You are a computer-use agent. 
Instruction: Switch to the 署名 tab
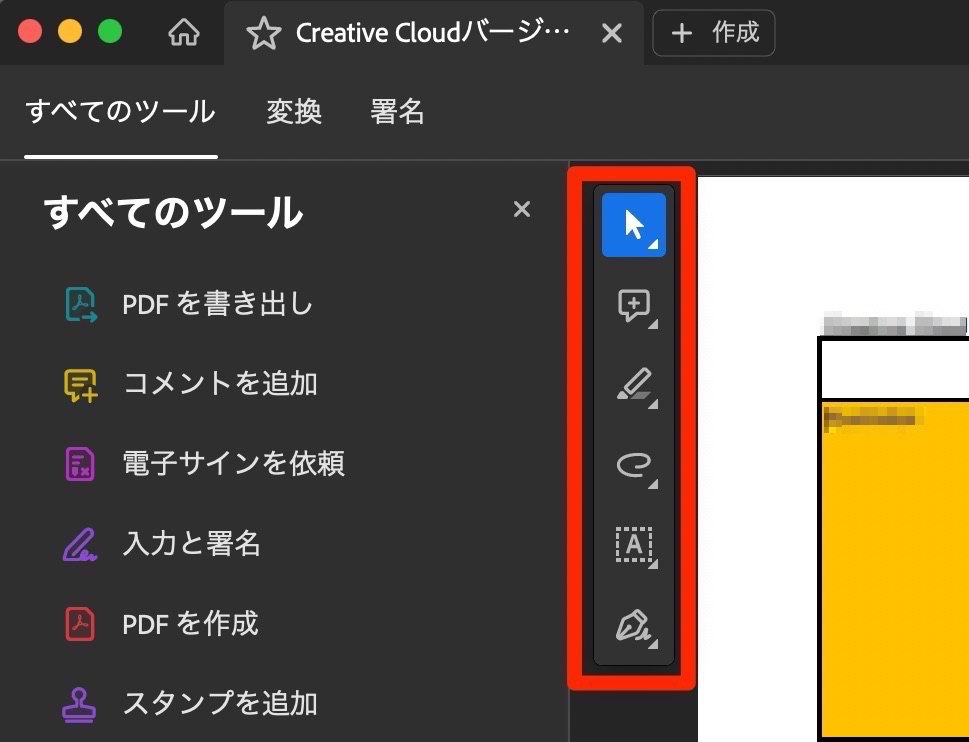[397, 112]
